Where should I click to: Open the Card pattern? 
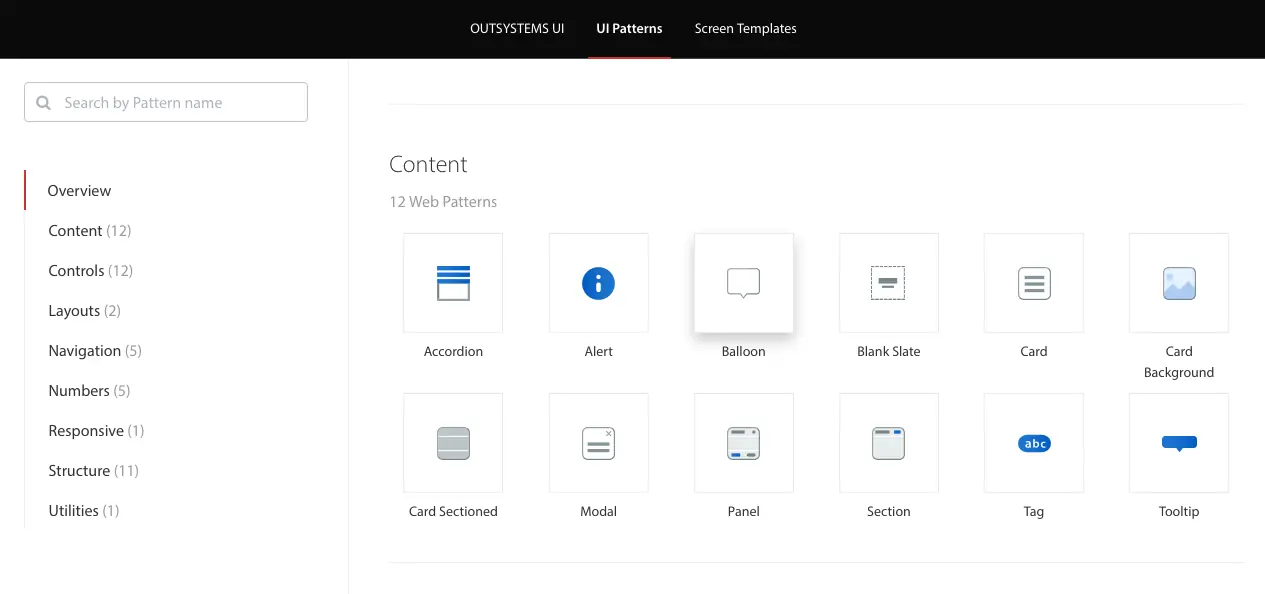pos(1033,283)
